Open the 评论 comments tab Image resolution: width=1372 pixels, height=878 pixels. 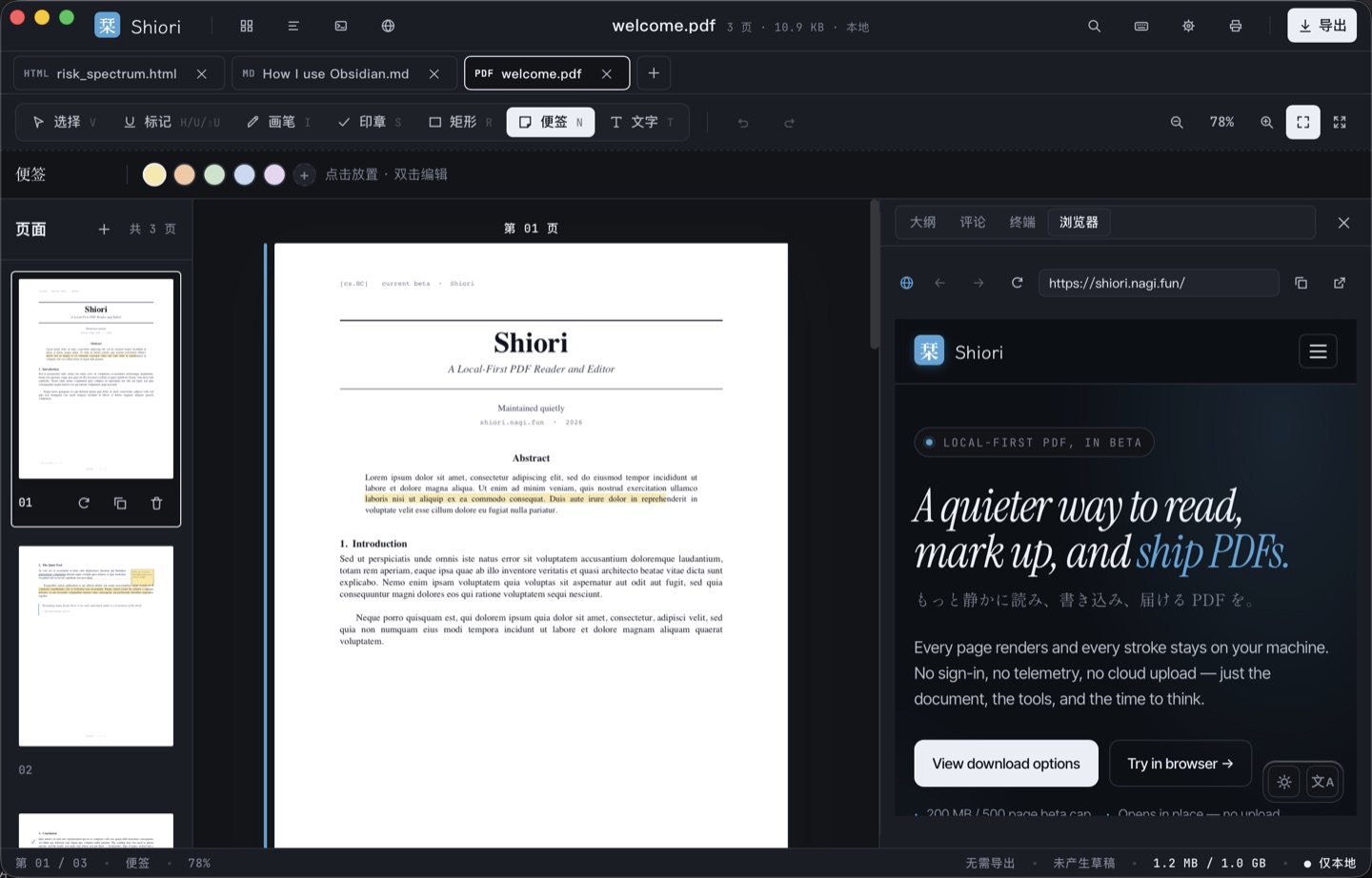point(973,222)
